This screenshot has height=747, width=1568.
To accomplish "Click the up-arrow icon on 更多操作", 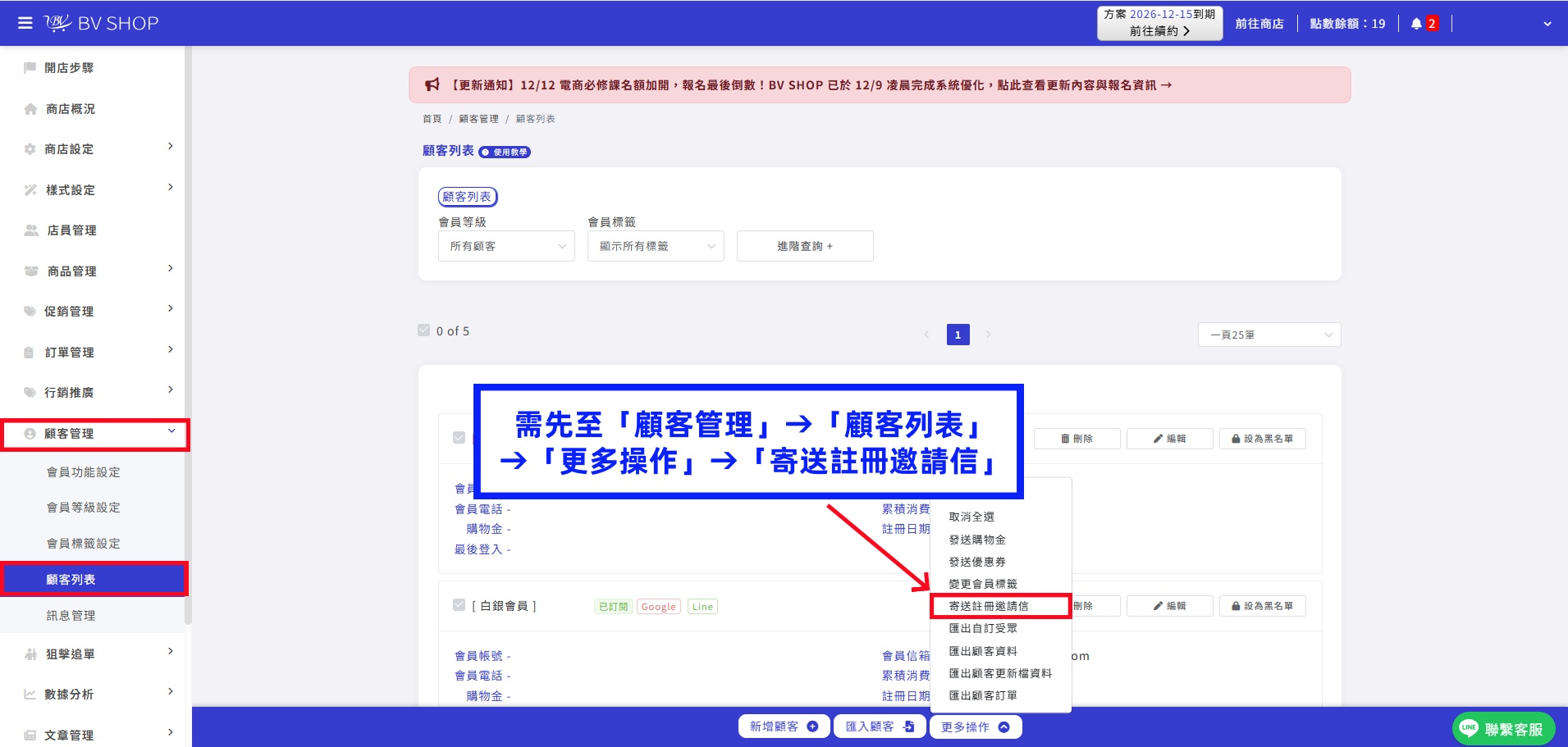I will click(x=1003, y=727).
